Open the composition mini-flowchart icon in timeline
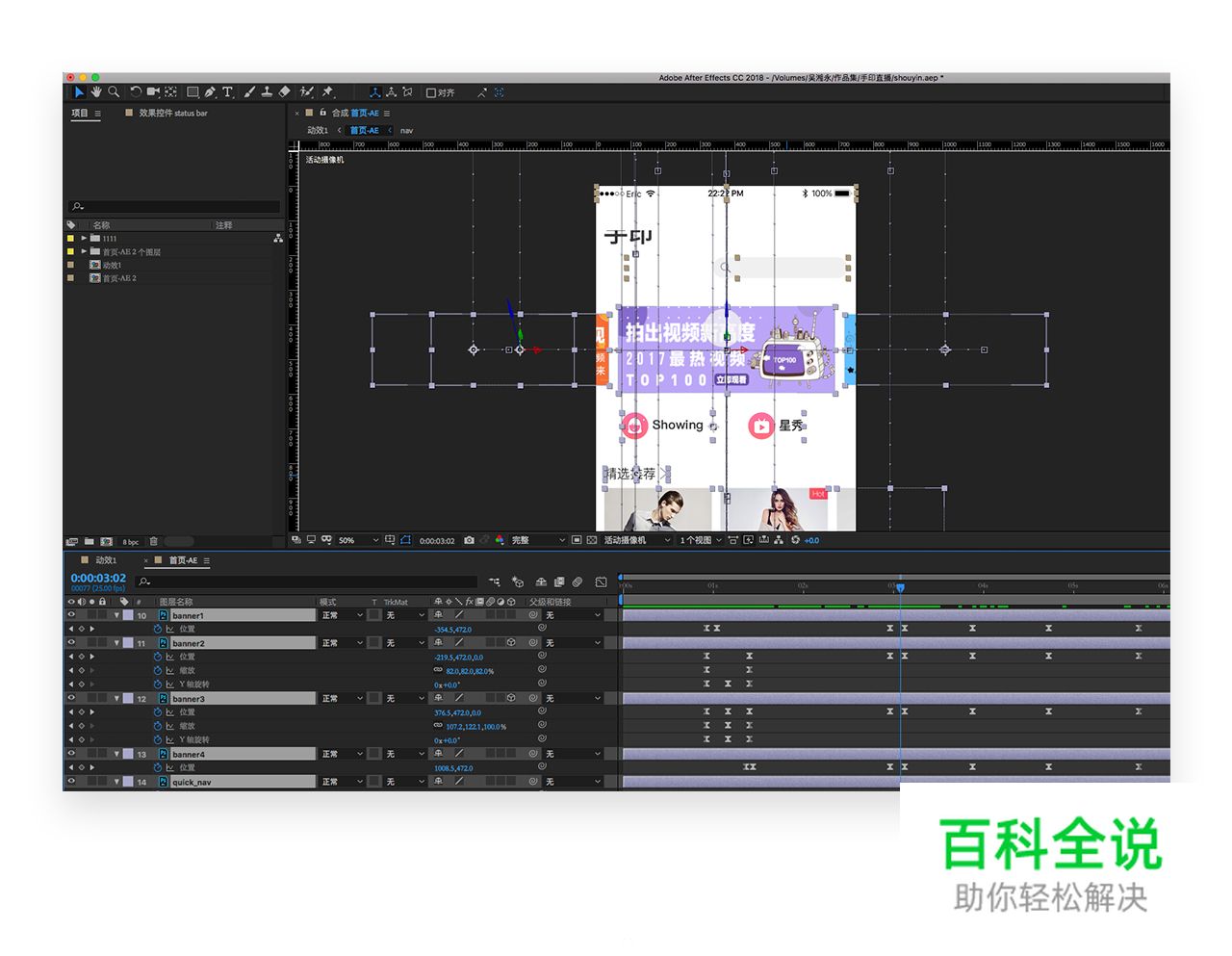This screenshot has width=1232, height=956. pos(495,581)
